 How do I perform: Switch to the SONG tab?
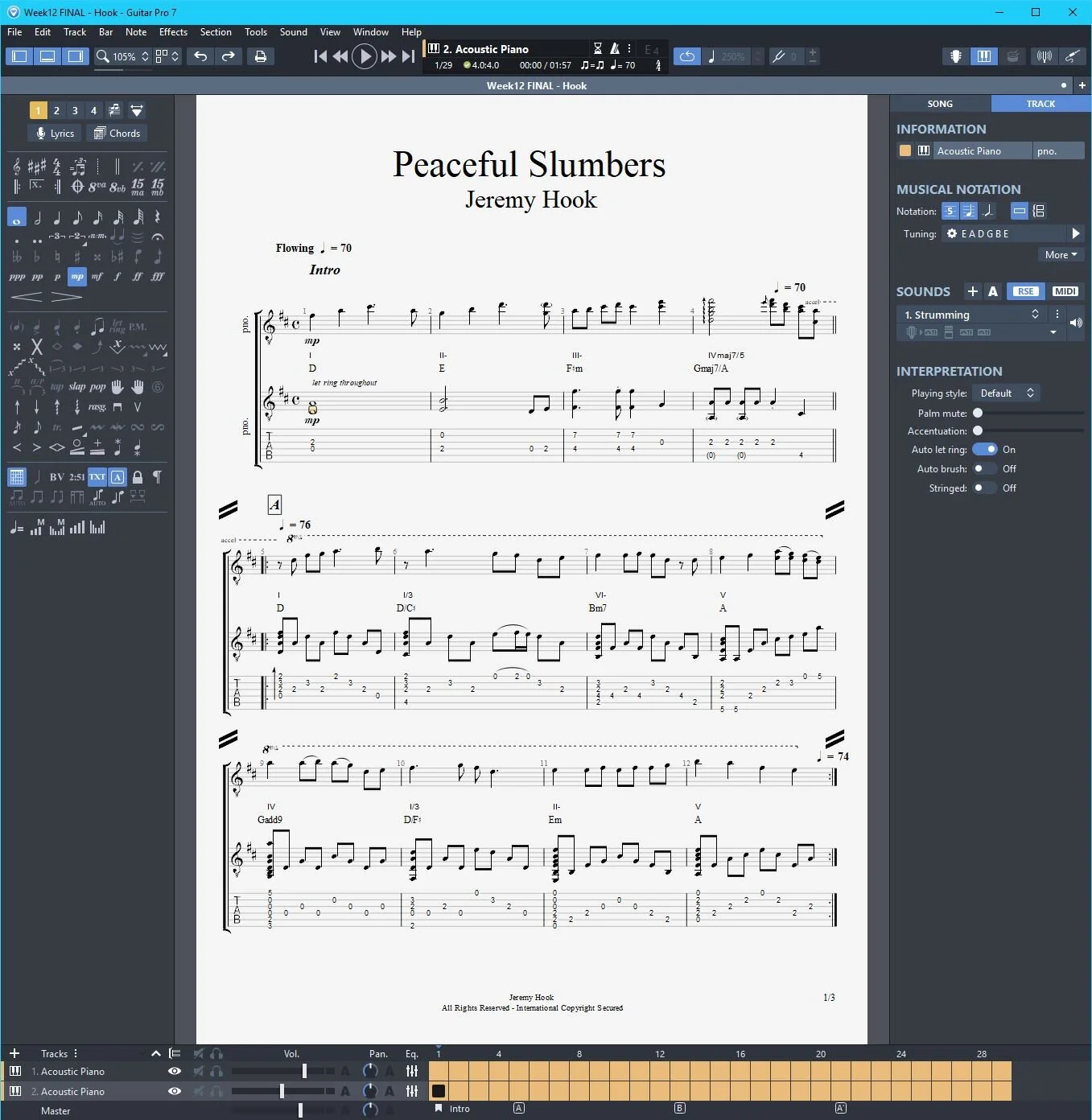click(940, 104)
